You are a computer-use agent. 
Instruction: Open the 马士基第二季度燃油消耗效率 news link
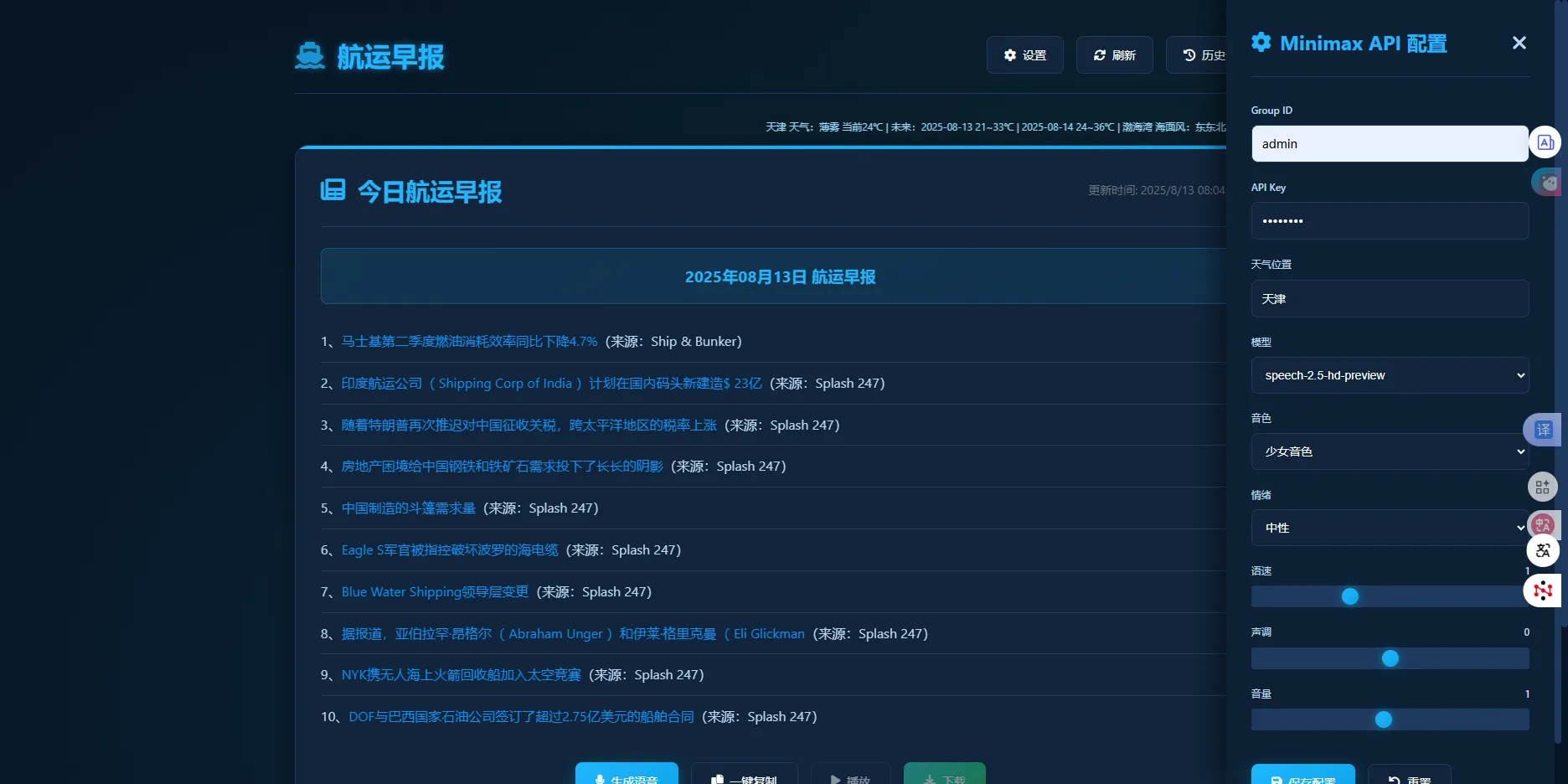[469, 342]
